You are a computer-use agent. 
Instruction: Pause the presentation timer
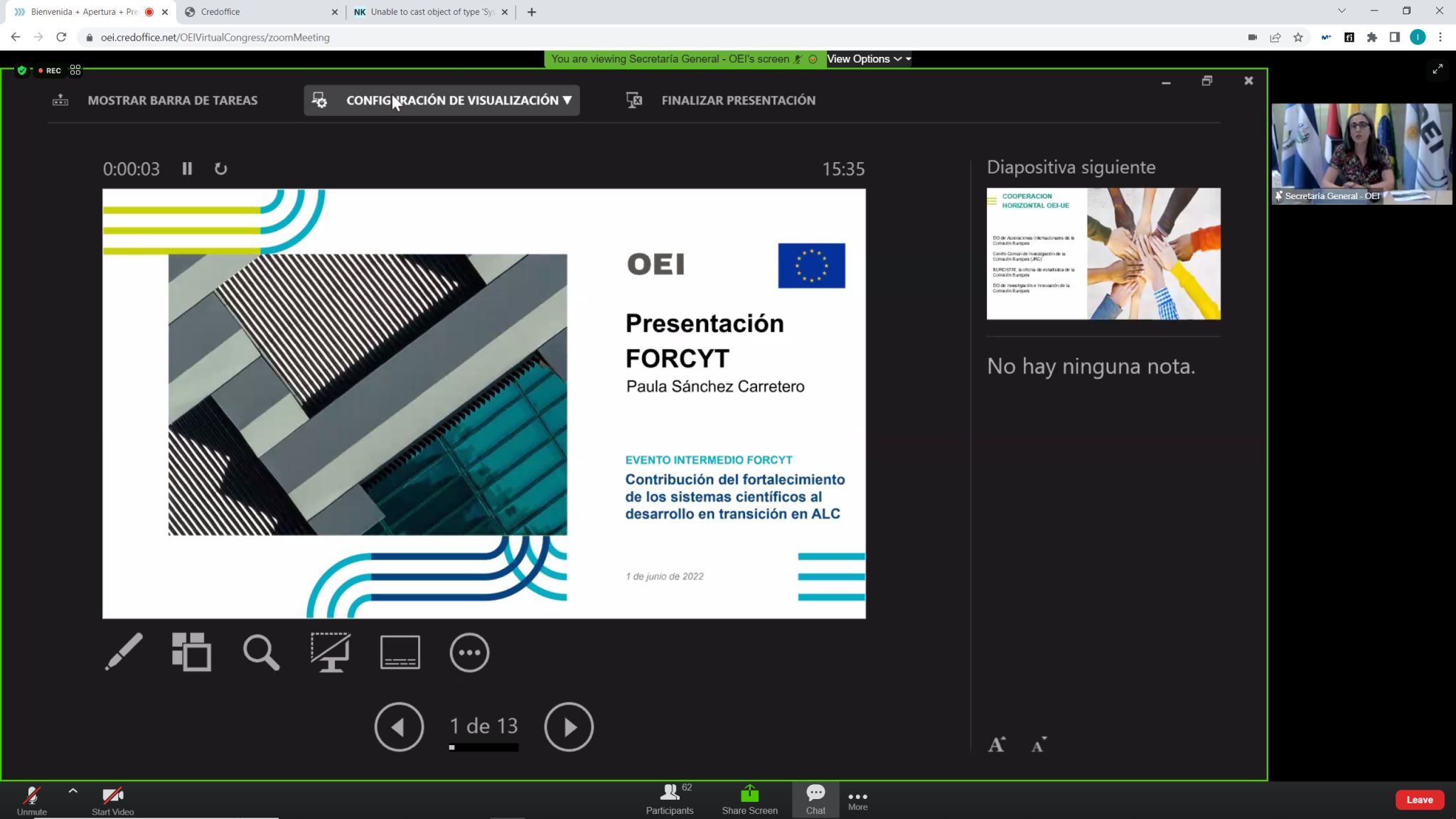[187, 168]
